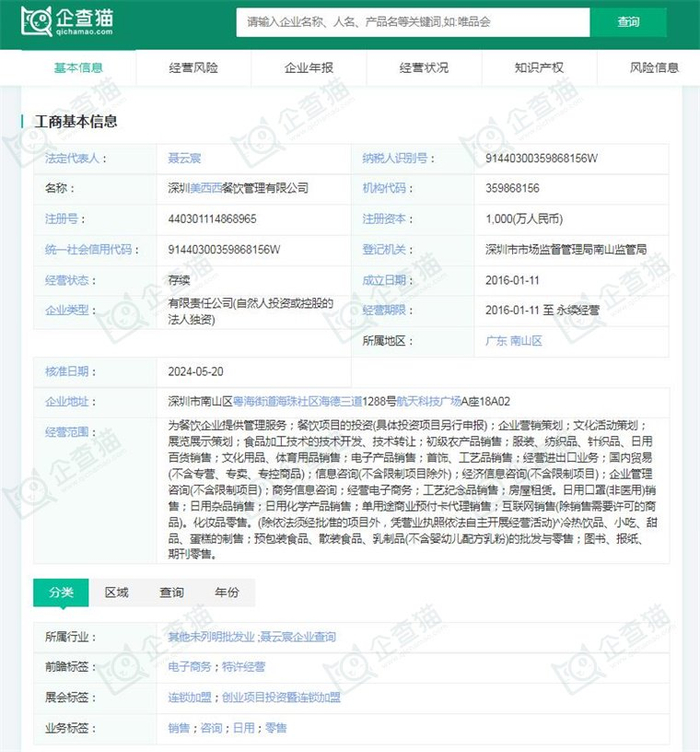Click the 销售 business tag
The width and height of the screenshot is (700, 752).
click(x=179, y=728)
